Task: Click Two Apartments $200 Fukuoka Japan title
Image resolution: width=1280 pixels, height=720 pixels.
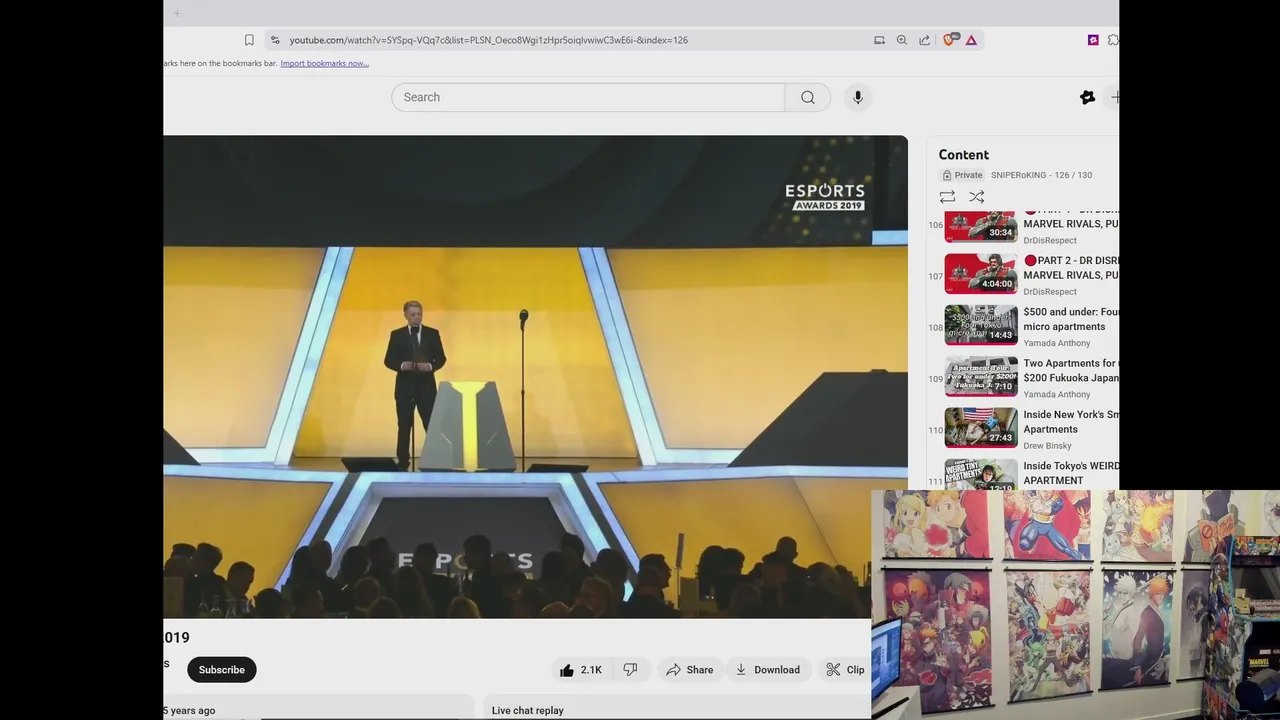Action: point(1071,370)
